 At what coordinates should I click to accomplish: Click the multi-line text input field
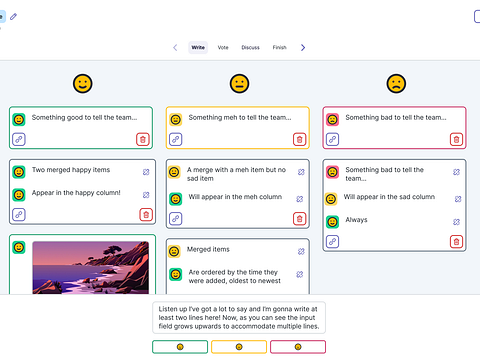pyautogui.click(x=239, y=318)
